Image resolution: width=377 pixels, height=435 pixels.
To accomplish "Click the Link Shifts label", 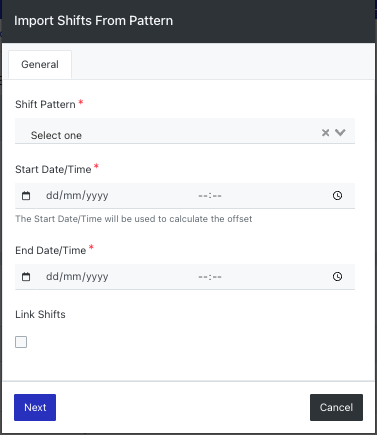I will click(x=40, y=314).
